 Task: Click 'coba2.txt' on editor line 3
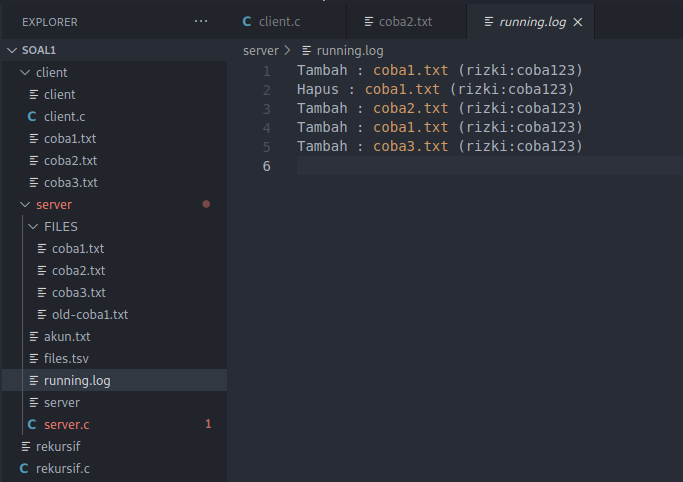pyautogui.click(x=410, y=108)
